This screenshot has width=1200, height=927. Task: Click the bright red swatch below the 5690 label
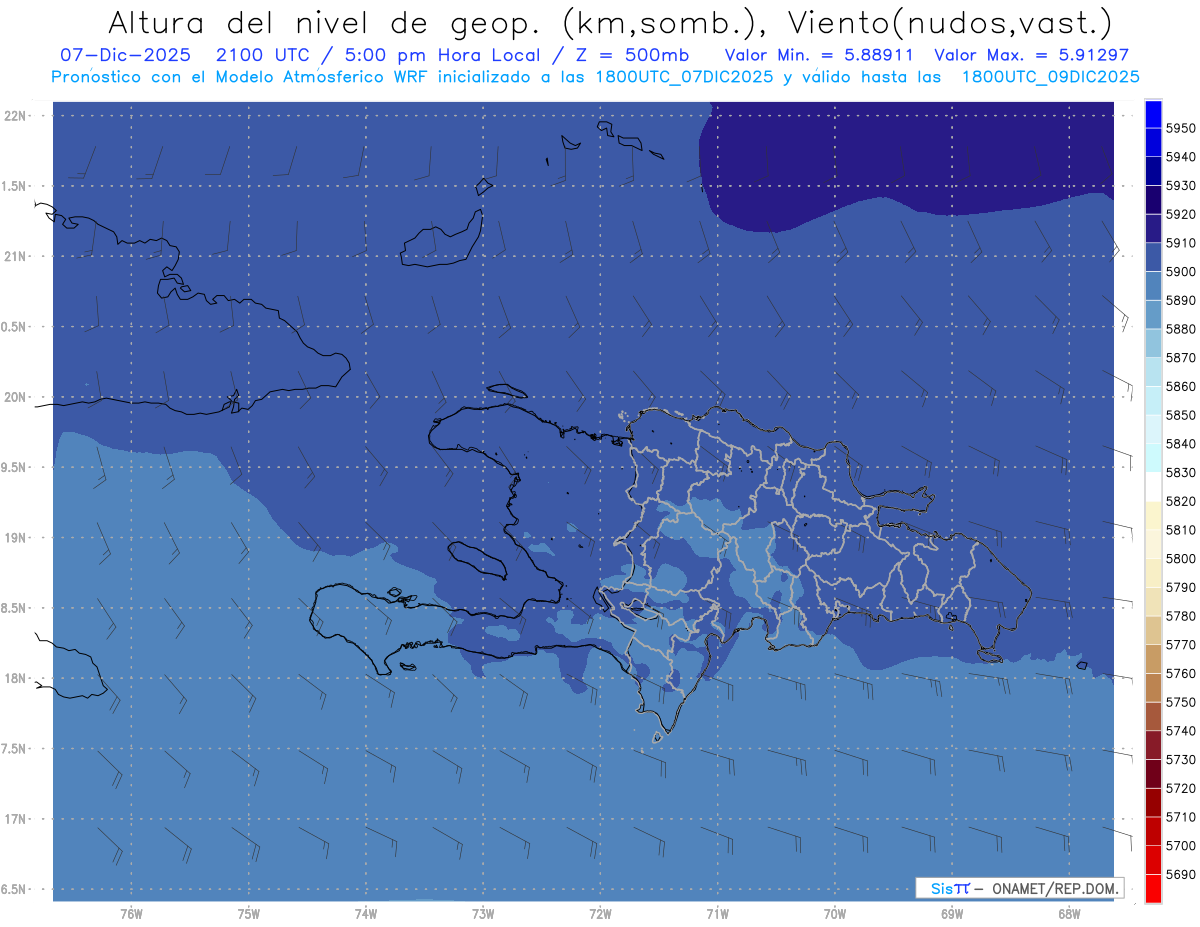coord(1153,888)
